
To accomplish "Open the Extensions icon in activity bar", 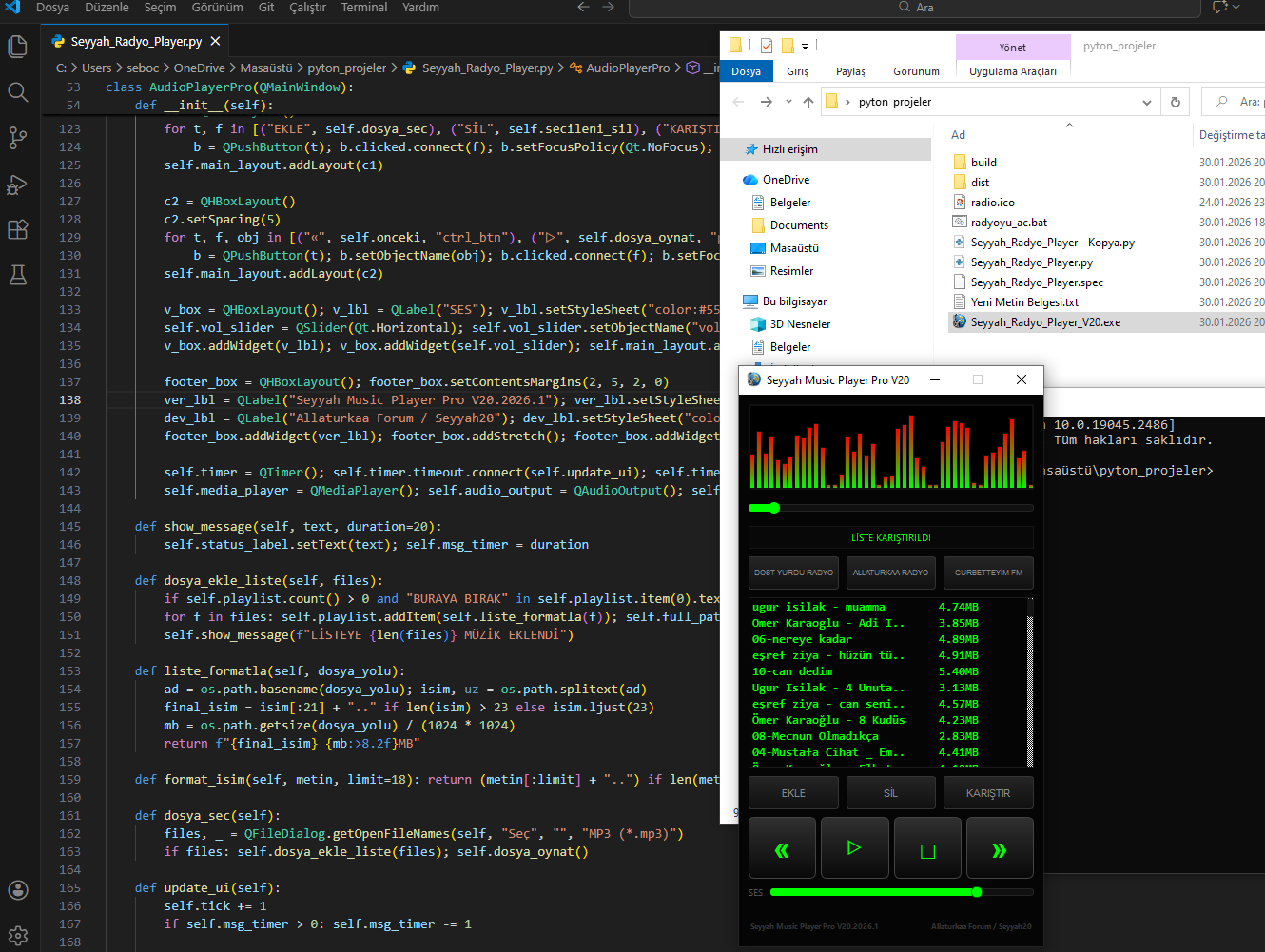I will pos(18,229).
